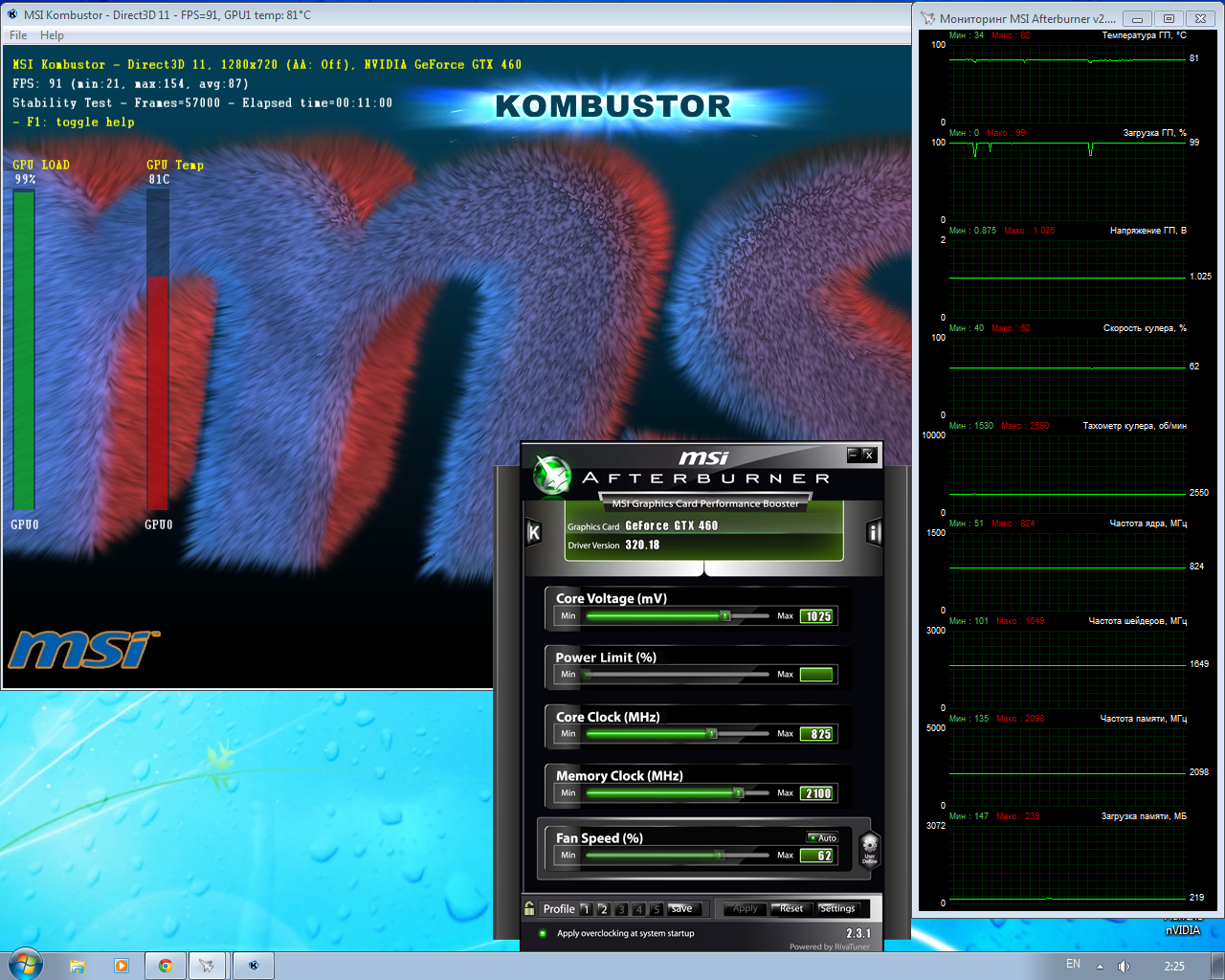
Task: Click the monitoring window jet title icon
Action: tap(927, 18)
